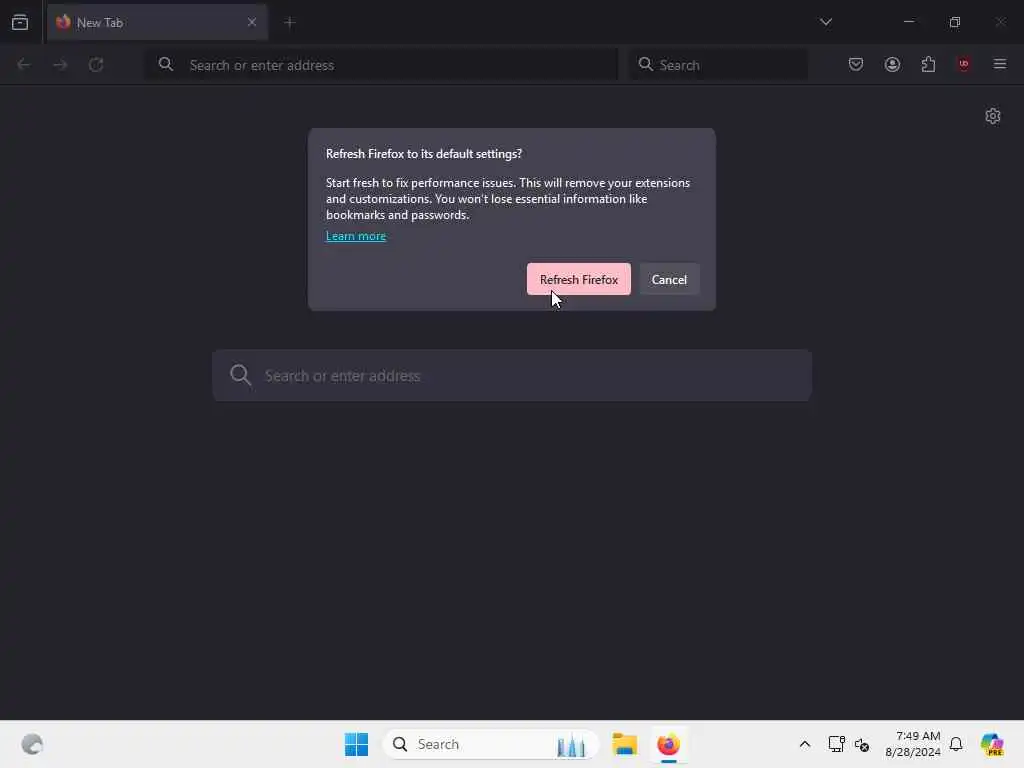
Task: Restore down the Firefox window
Action: tap(955, 22)
